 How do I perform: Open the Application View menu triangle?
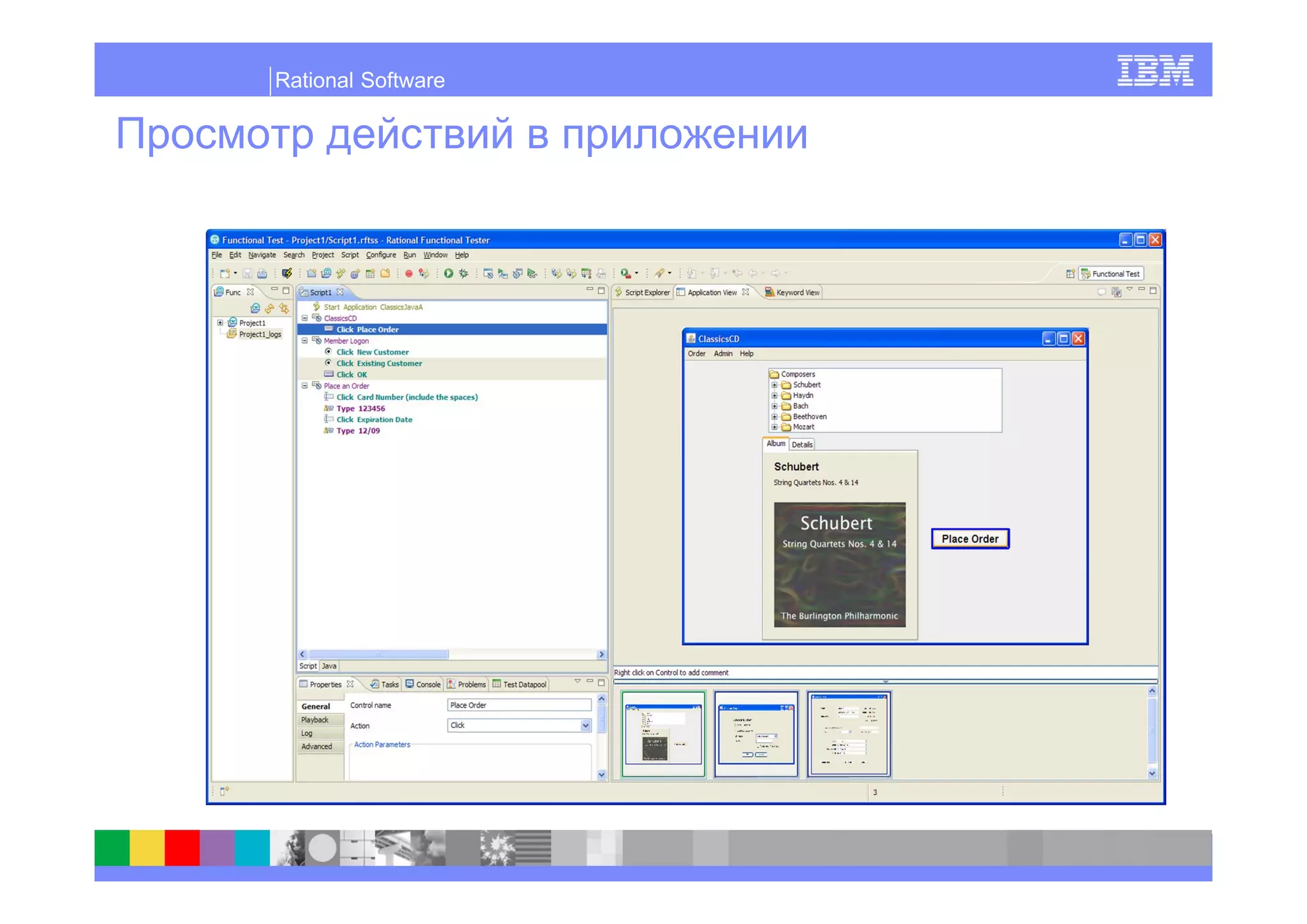[x=1129, y=290]
